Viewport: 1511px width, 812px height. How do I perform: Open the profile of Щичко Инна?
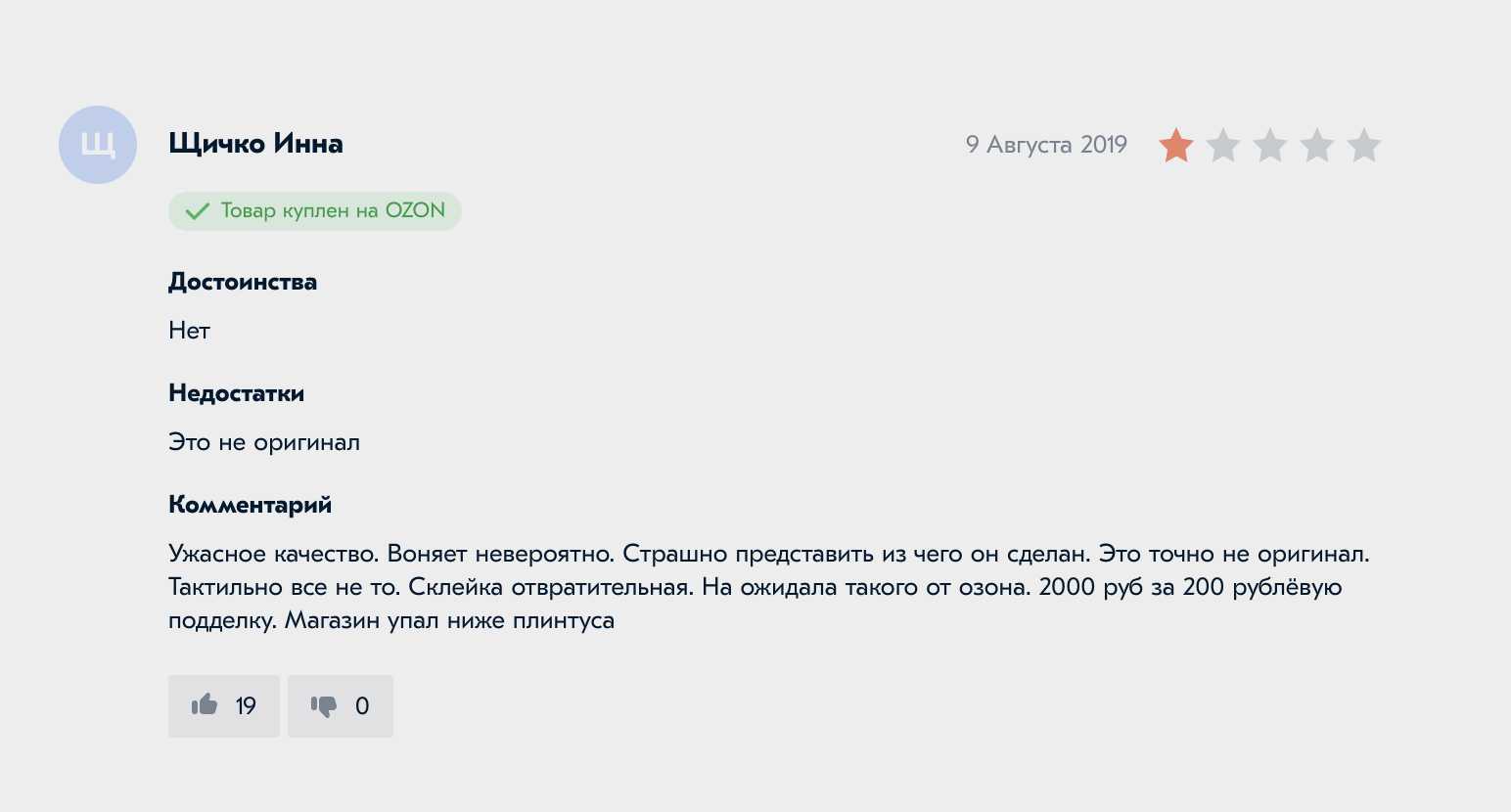[255, 144]
